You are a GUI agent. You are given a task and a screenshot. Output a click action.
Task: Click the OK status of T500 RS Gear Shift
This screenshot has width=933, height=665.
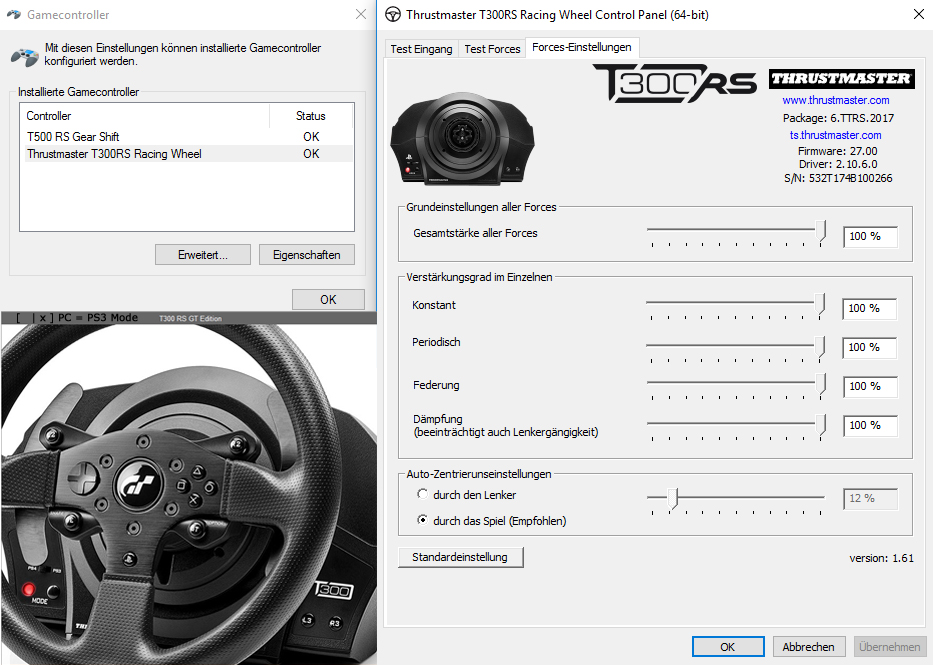311,137
